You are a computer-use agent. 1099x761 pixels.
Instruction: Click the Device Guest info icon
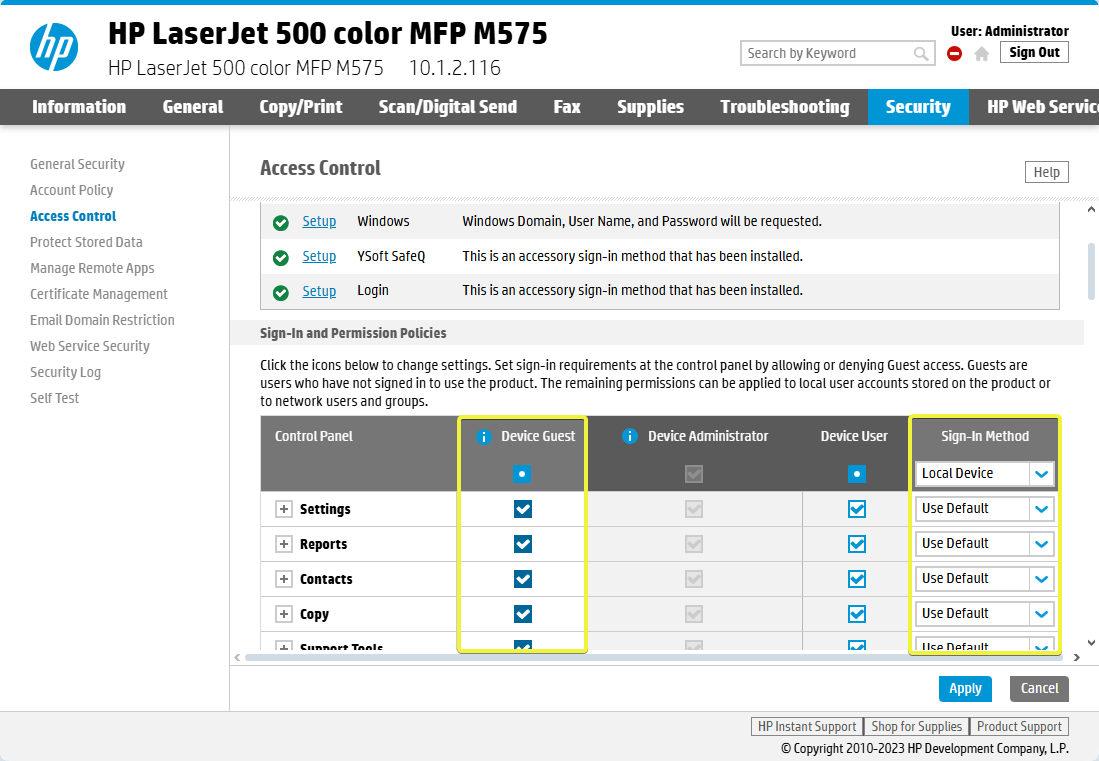tap(484, 437)
